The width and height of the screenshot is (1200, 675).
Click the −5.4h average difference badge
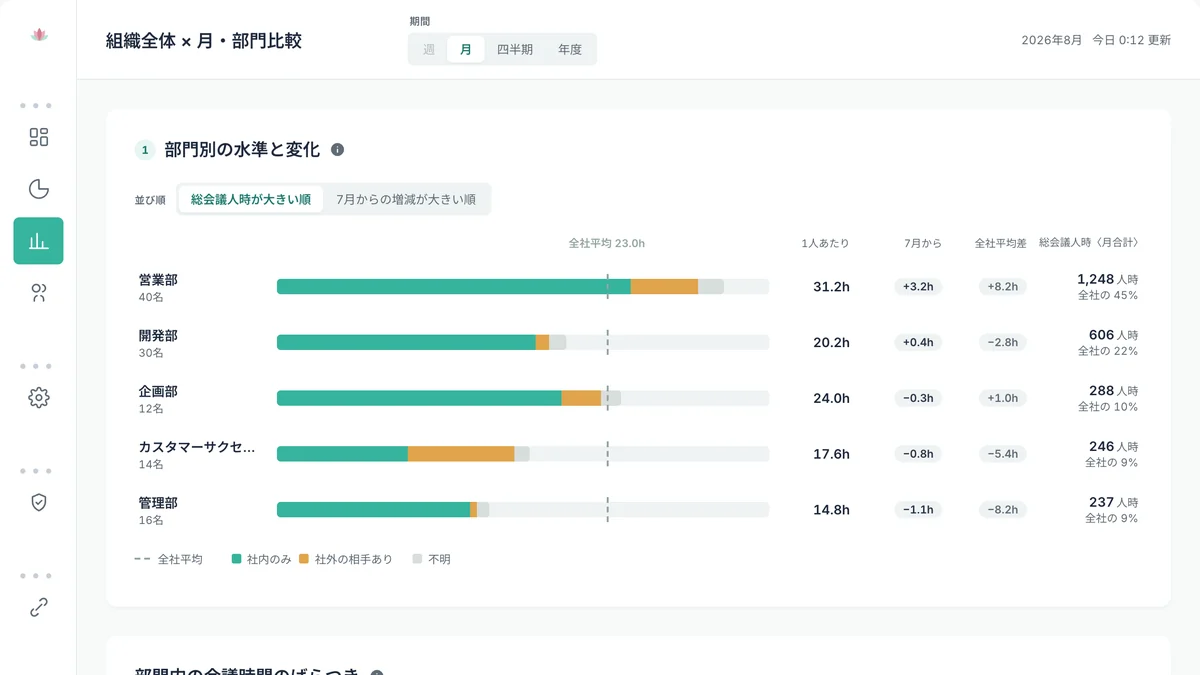(1002, 454)
